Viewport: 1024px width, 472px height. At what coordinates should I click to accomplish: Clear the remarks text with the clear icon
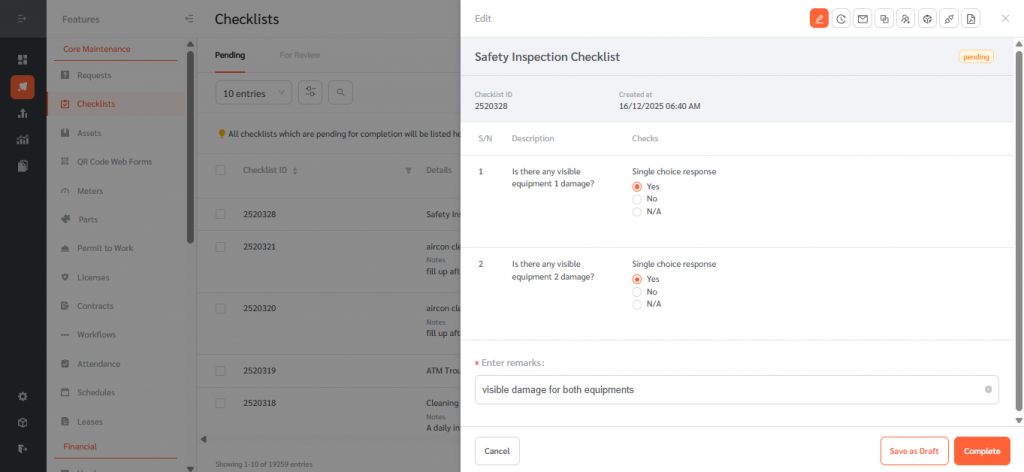pos(988,390)
